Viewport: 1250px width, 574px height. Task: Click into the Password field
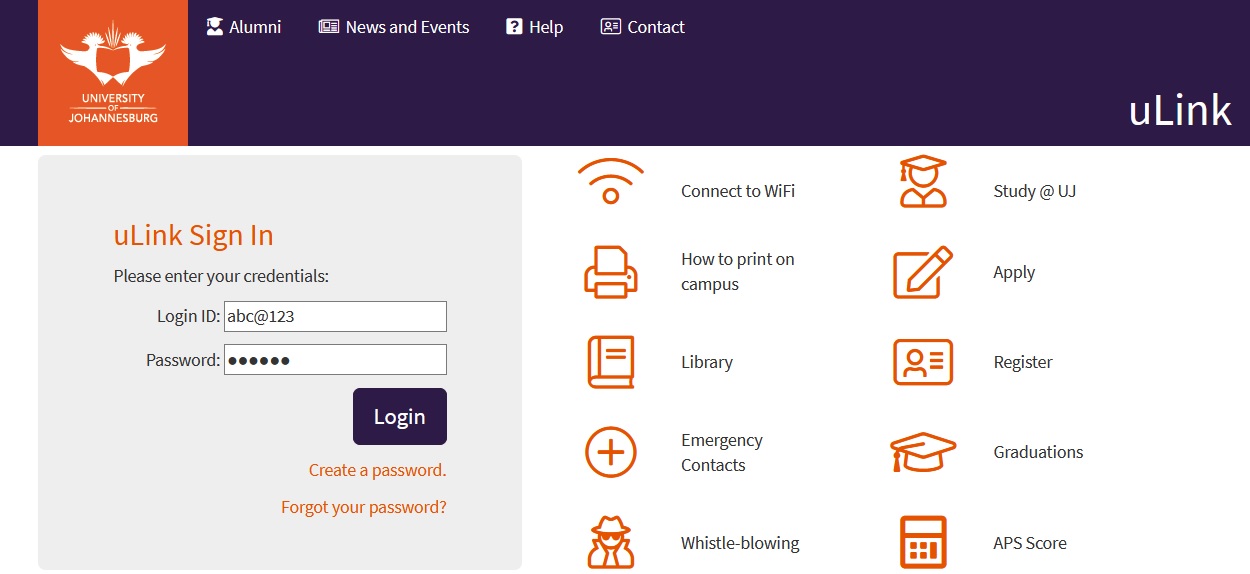335,360
